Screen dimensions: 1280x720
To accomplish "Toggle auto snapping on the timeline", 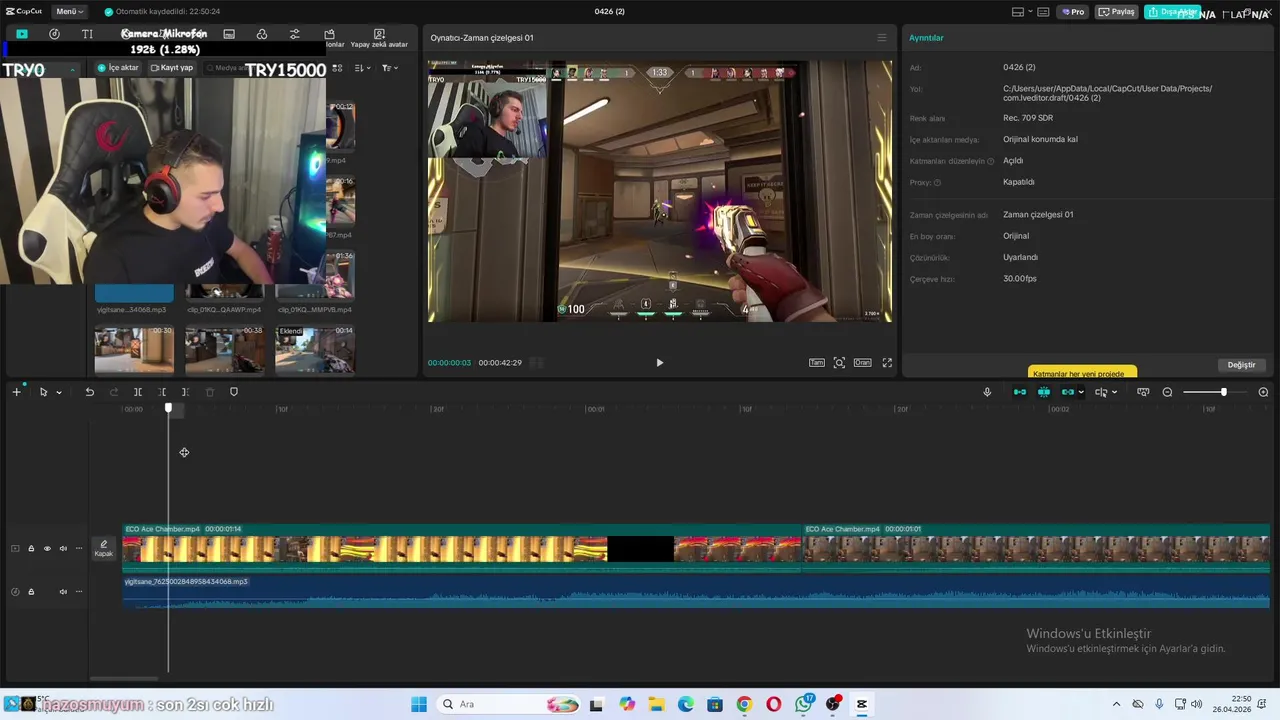I will (x=1044, y=392).
